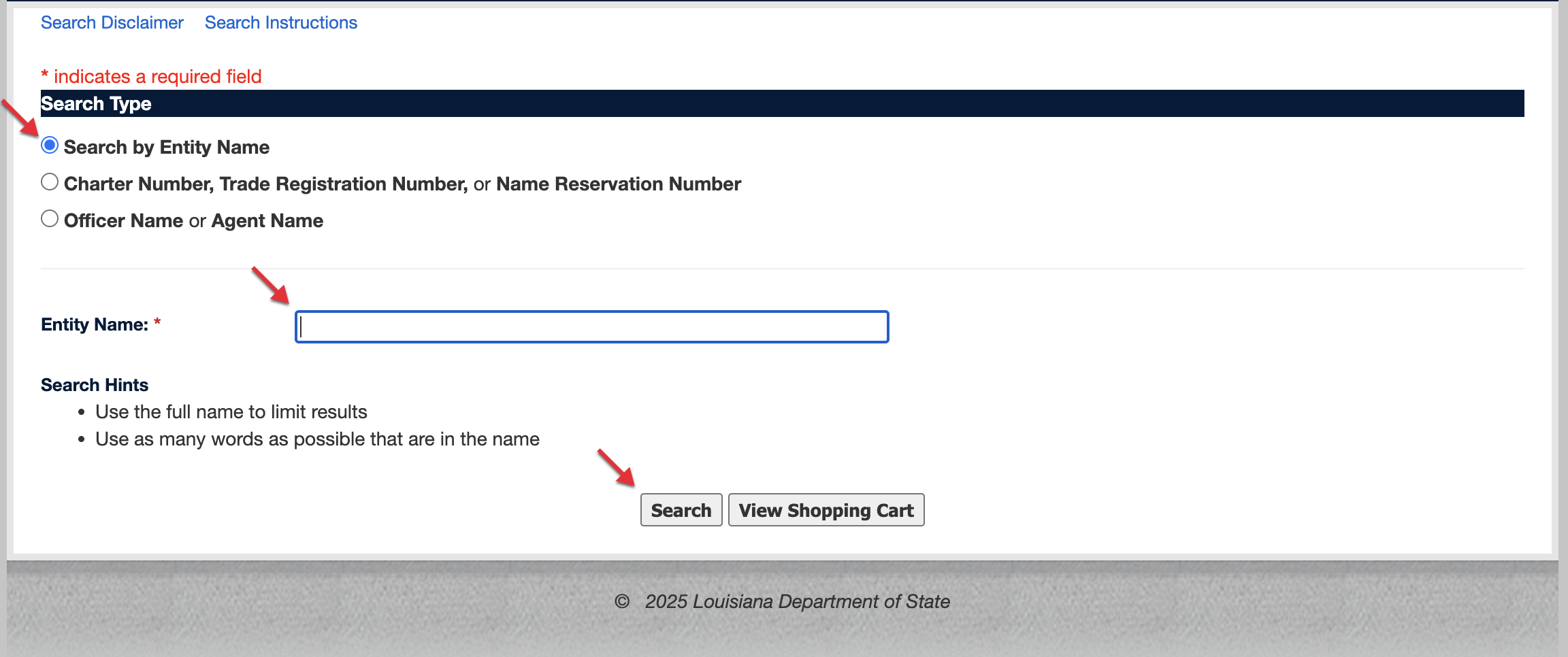Click the red arrow pointing at the Search button
The height and width of the screenshot is (657, 1568).
tap(617, 467)
